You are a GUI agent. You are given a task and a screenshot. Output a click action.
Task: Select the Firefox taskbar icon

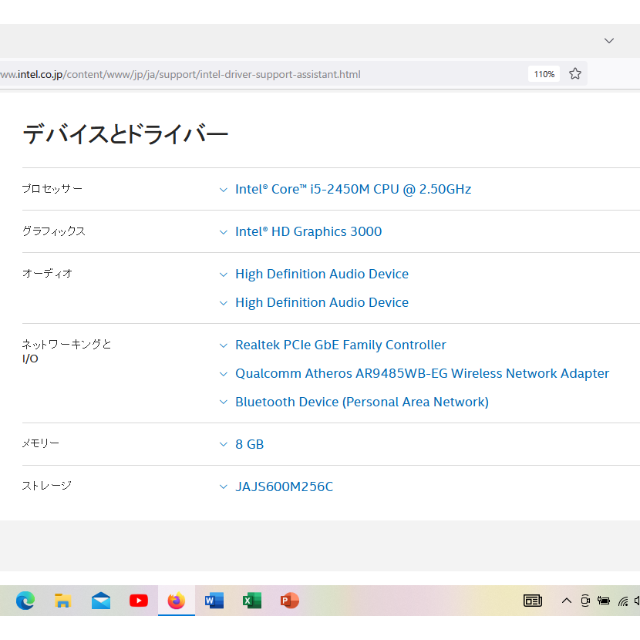click(x=176, y=601)
